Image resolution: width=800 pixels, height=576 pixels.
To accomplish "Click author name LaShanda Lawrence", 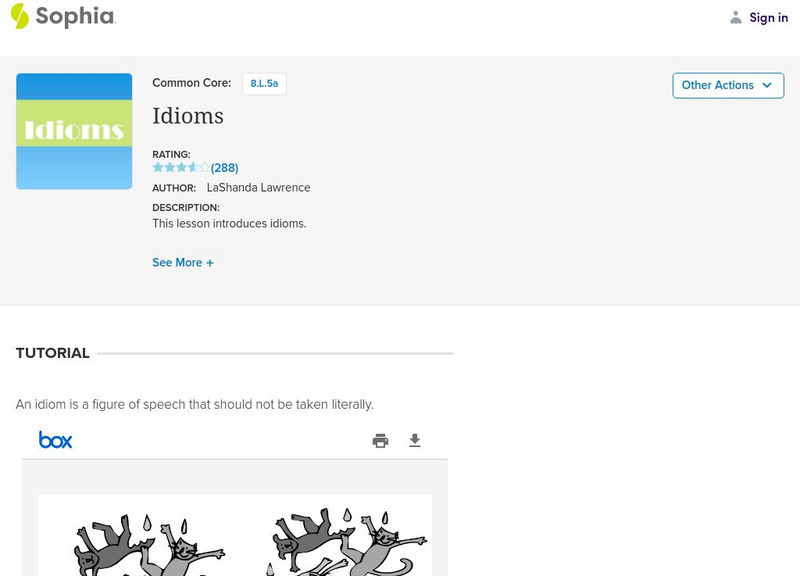I will pyautogui.click(x=258, y=188).
